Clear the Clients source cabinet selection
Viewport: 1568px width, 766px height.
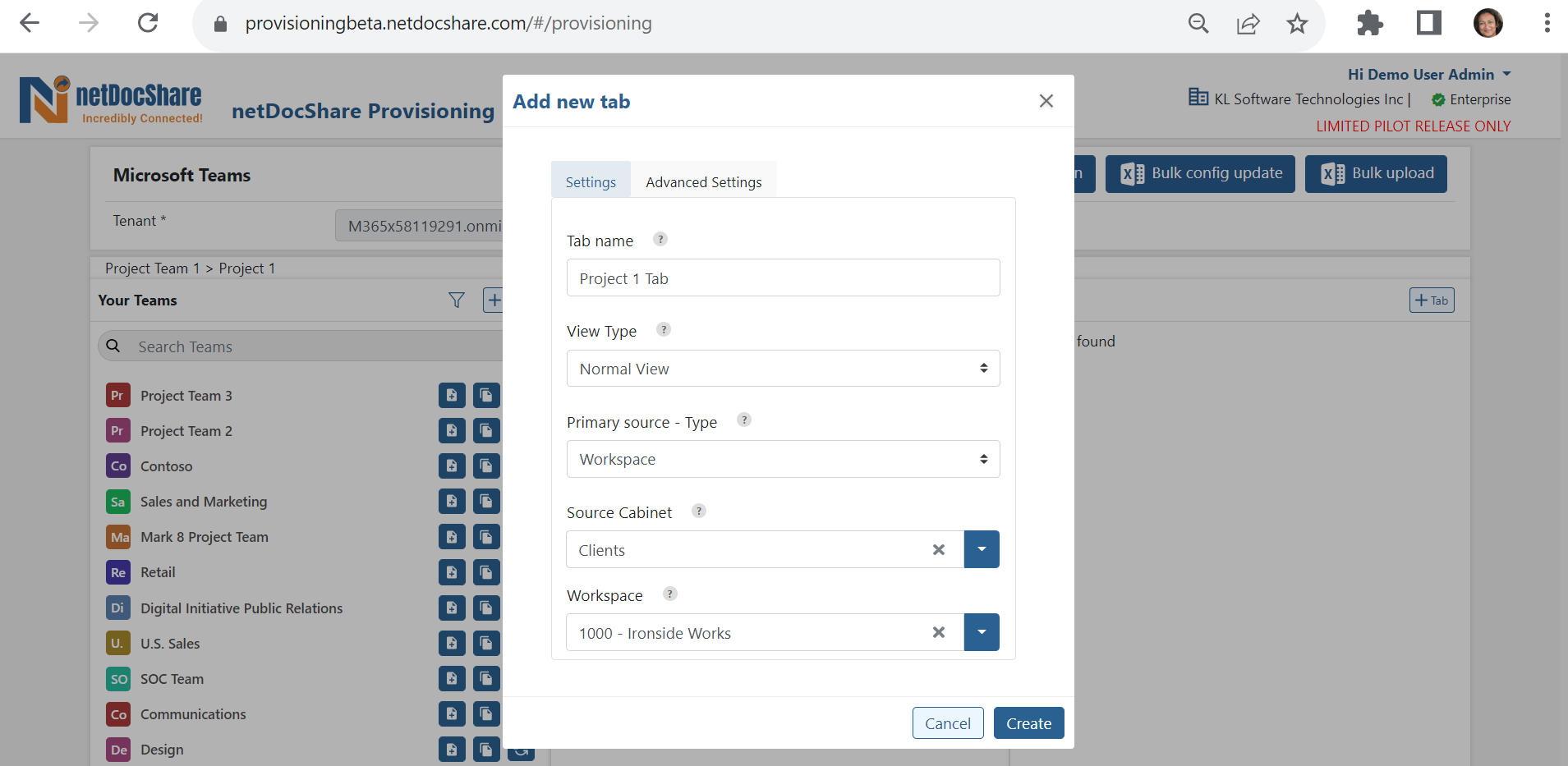[x=939, y=549]
